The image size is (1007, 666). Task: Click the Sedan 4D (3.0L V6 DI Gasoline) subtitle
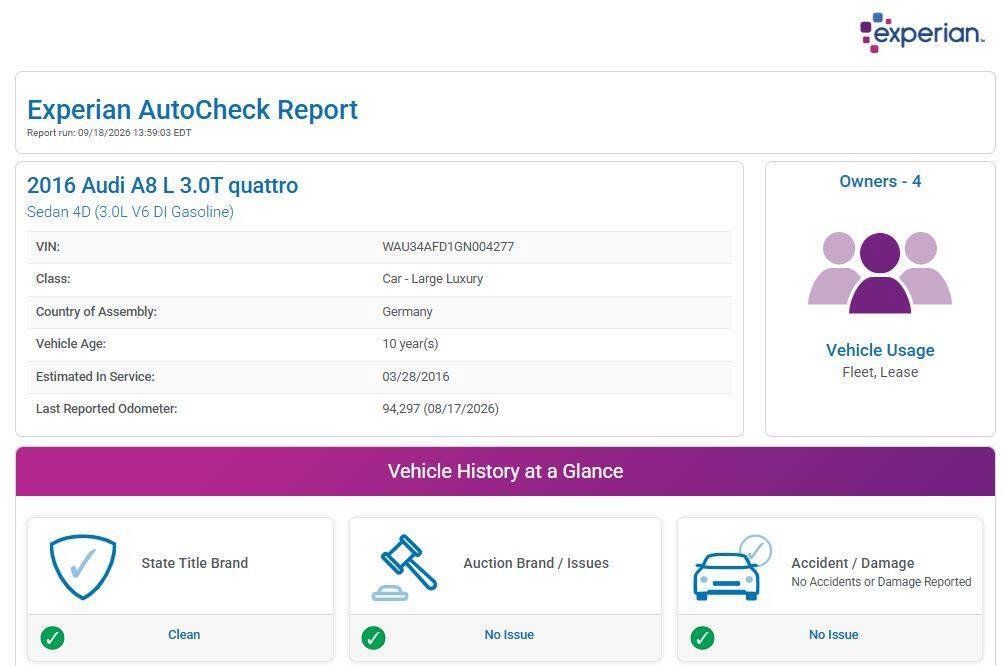(130, 212)
